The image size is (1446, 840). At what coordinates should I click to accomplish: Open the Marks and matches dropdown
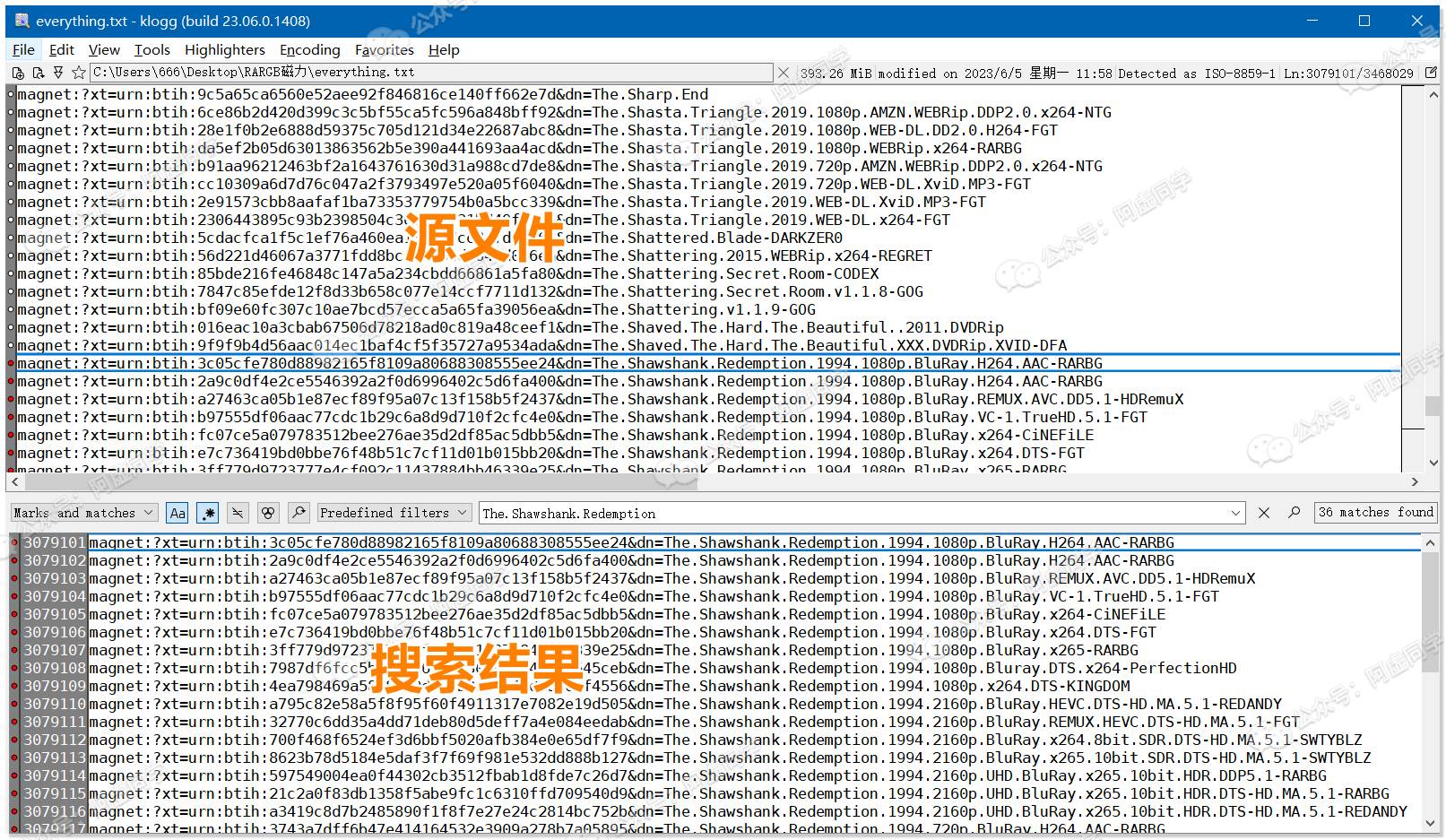[83, 513]
